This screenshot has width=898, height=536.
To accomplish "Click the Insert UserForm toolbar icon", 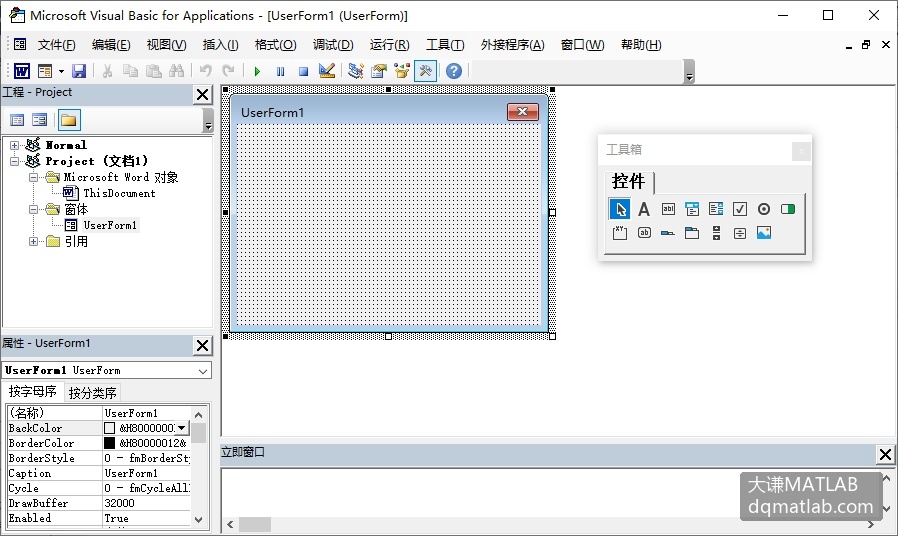I will tap(45, 71).
